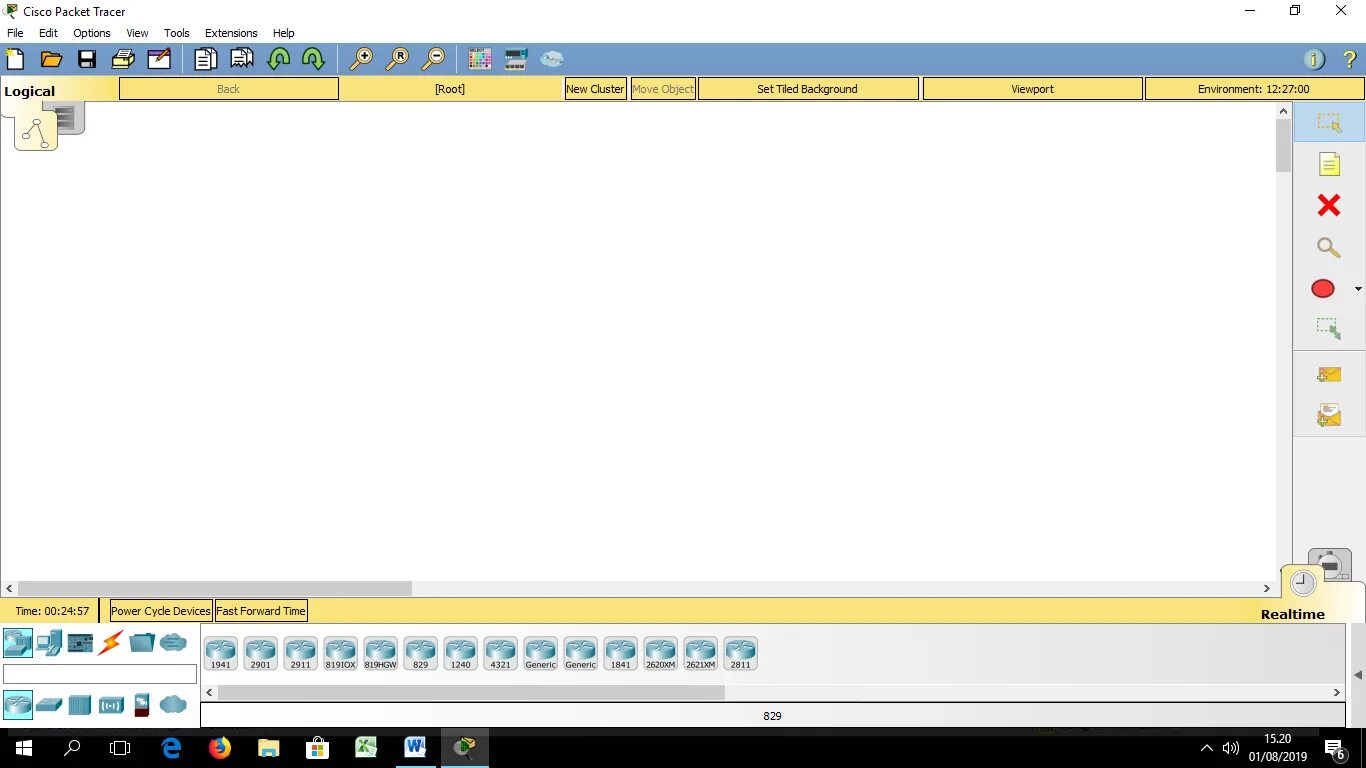Choose the WAN Emulation cloud subcategory

[x=173, y=705]
